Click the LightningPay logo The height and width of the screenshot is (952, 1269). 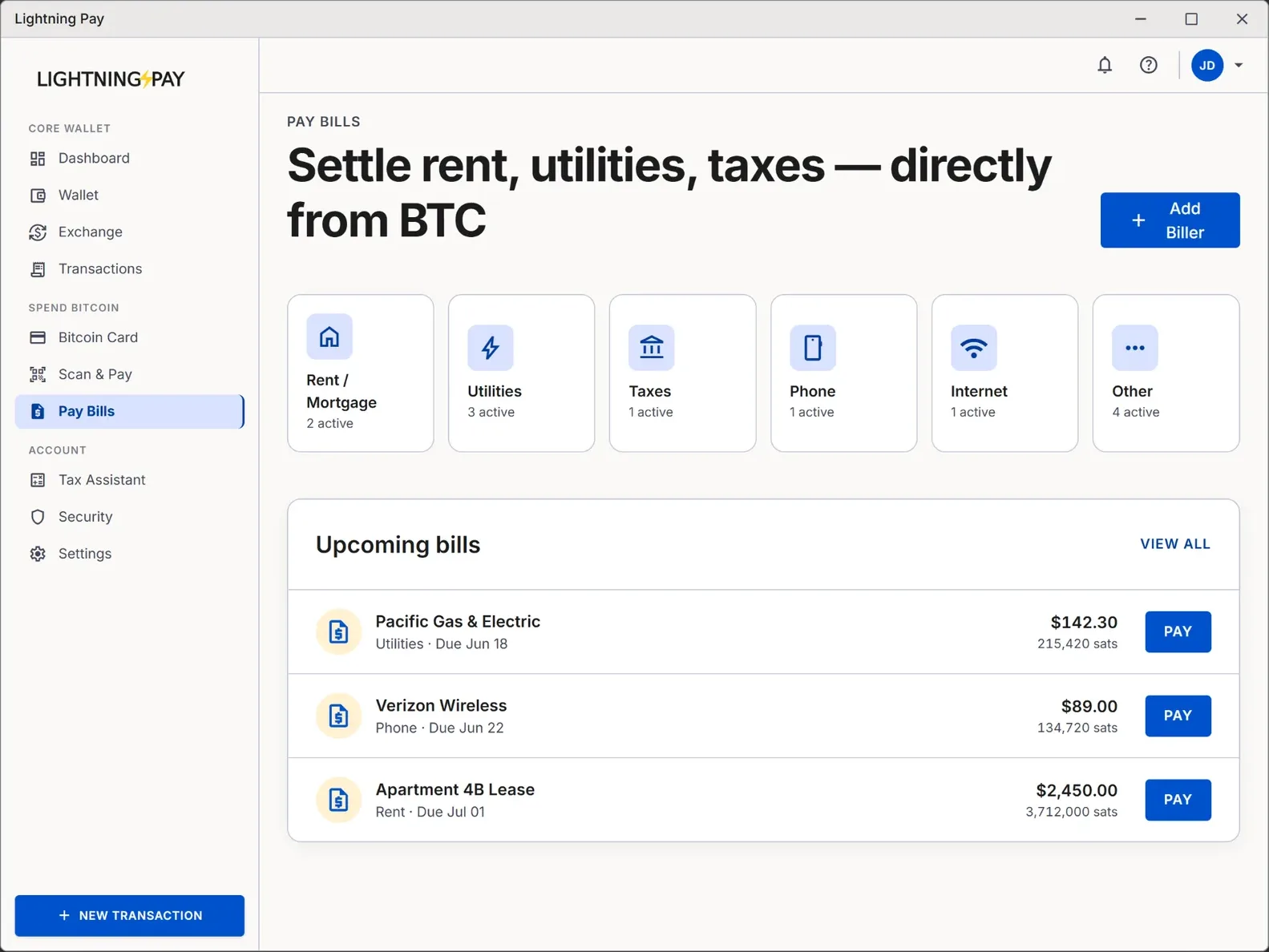tap(111, 79)
